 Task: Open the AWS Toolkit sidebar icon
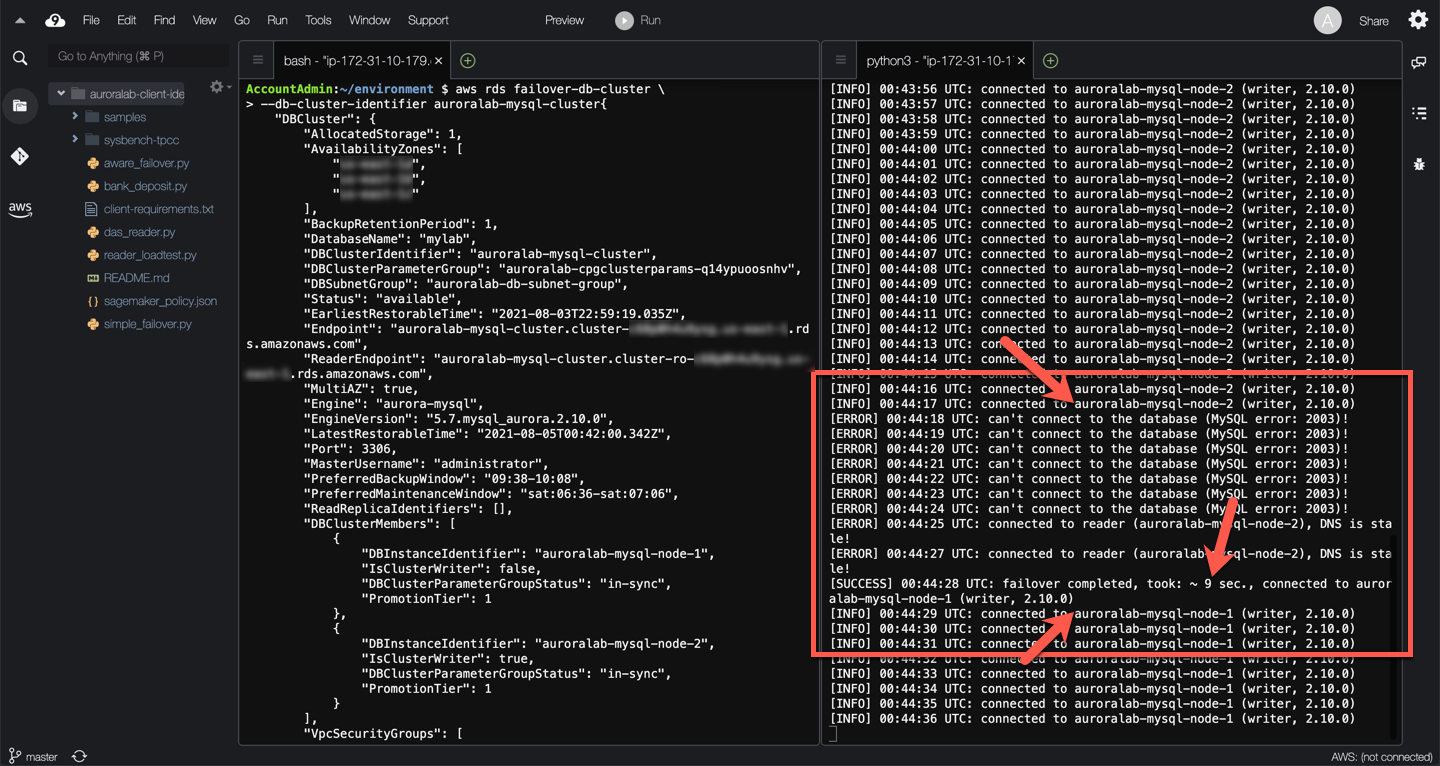click(x=20, y=209)
